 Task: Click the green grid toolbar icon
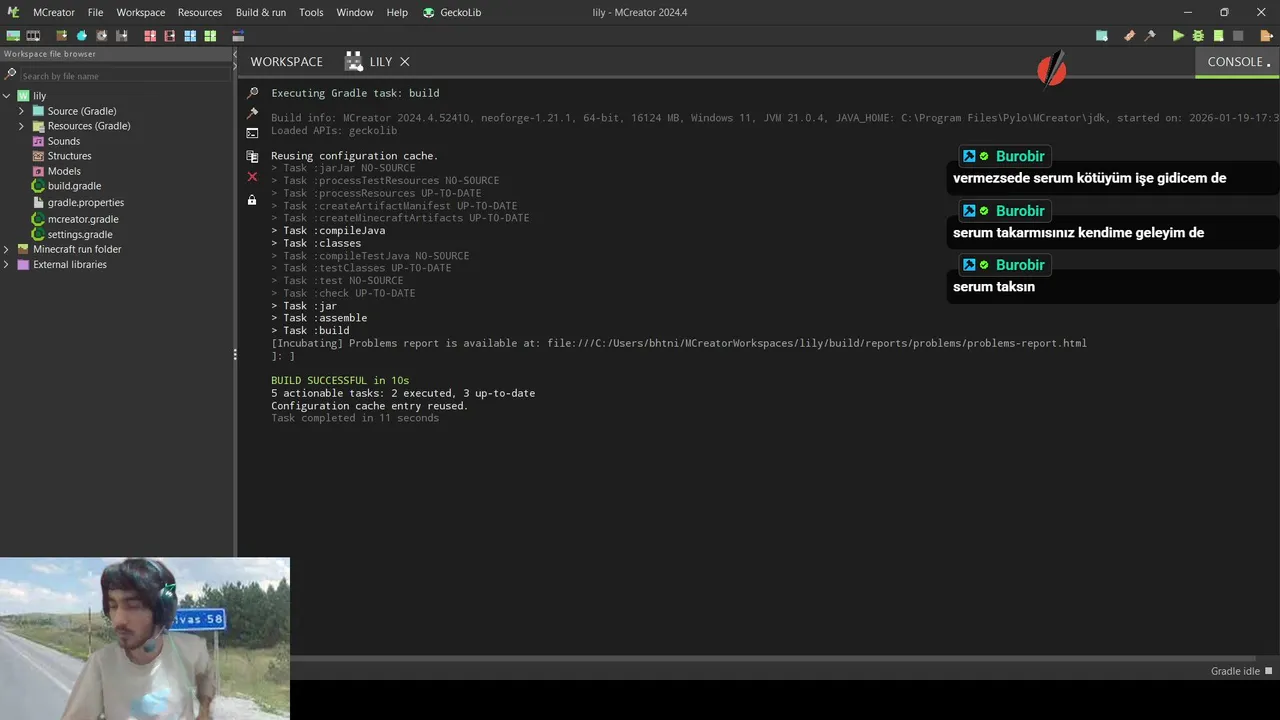click(210, 36)
